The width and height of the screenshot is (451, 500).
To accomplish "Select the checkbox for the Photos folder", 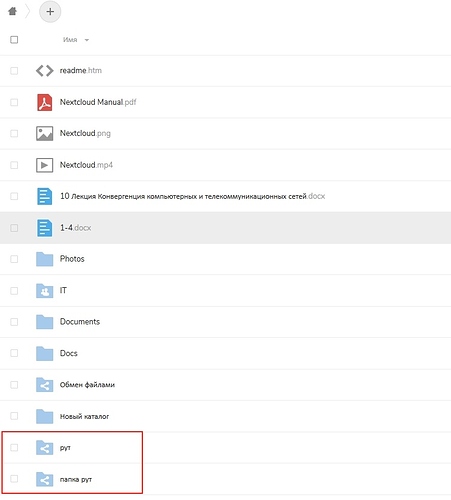I will 14,259.
